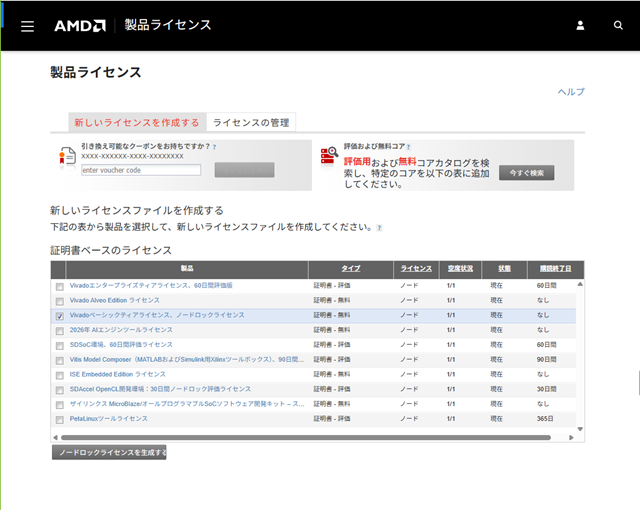
Task: Sort table by ライセンス column header
Action: pos(416,268)
